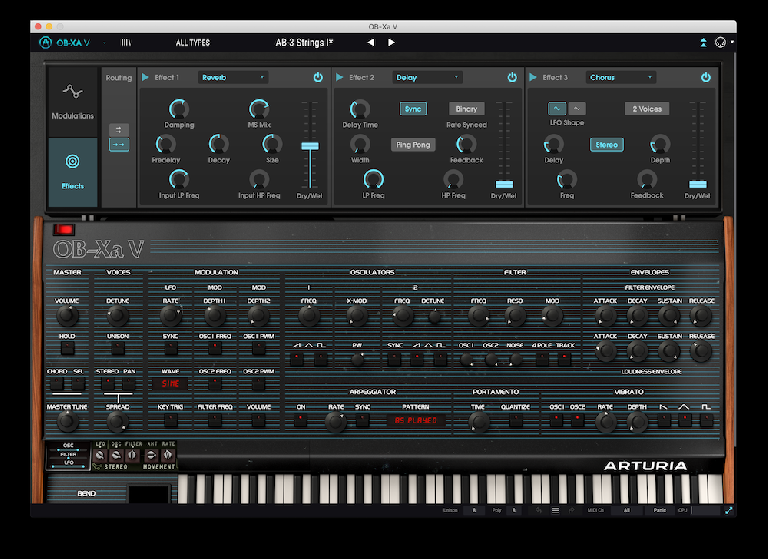
Task: Open the Arturia OB-Xa V main menu
Action: tap(65, 43)
